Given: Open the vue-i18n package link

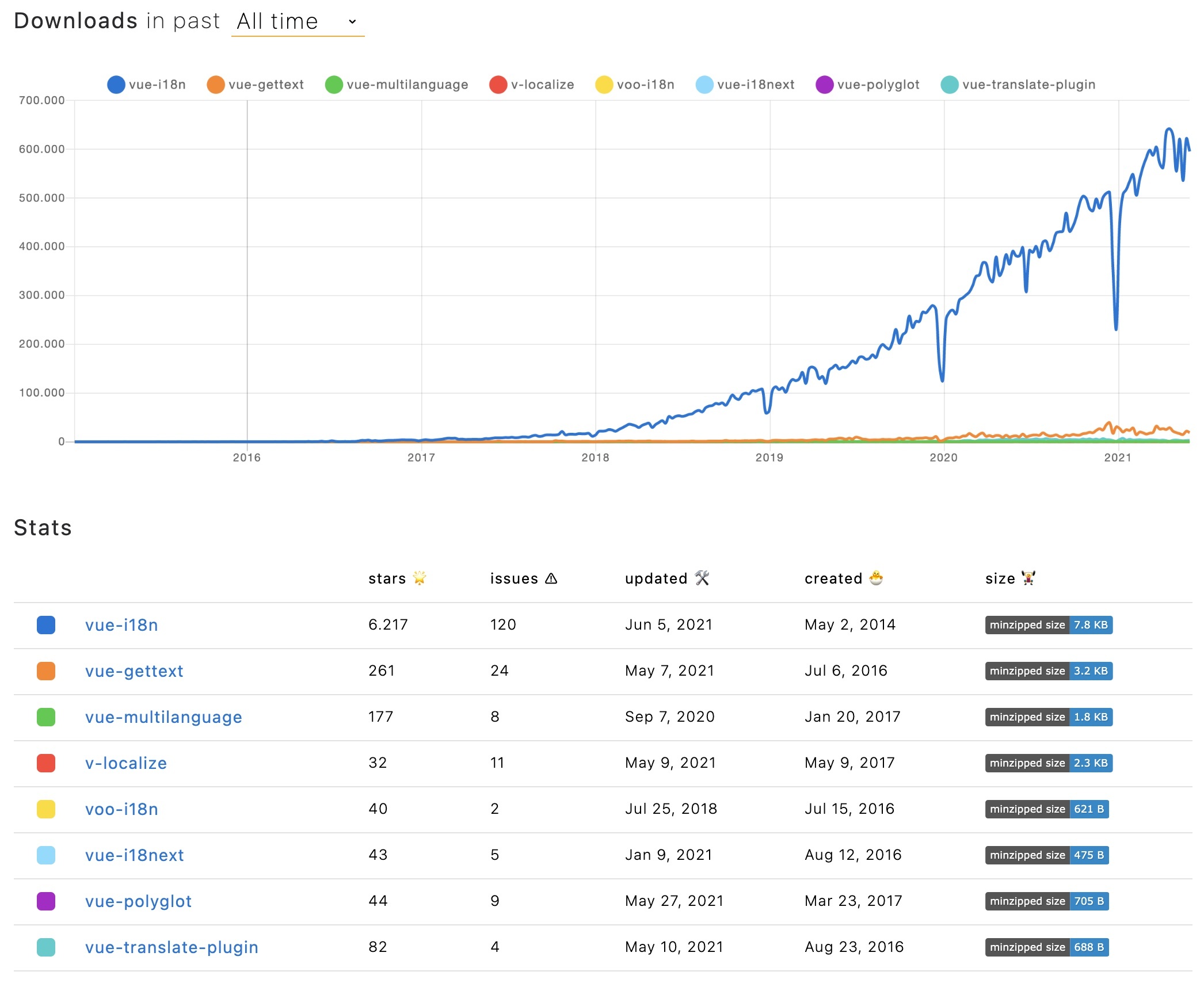Looking at the screenshot, I should tap(121, 625).
